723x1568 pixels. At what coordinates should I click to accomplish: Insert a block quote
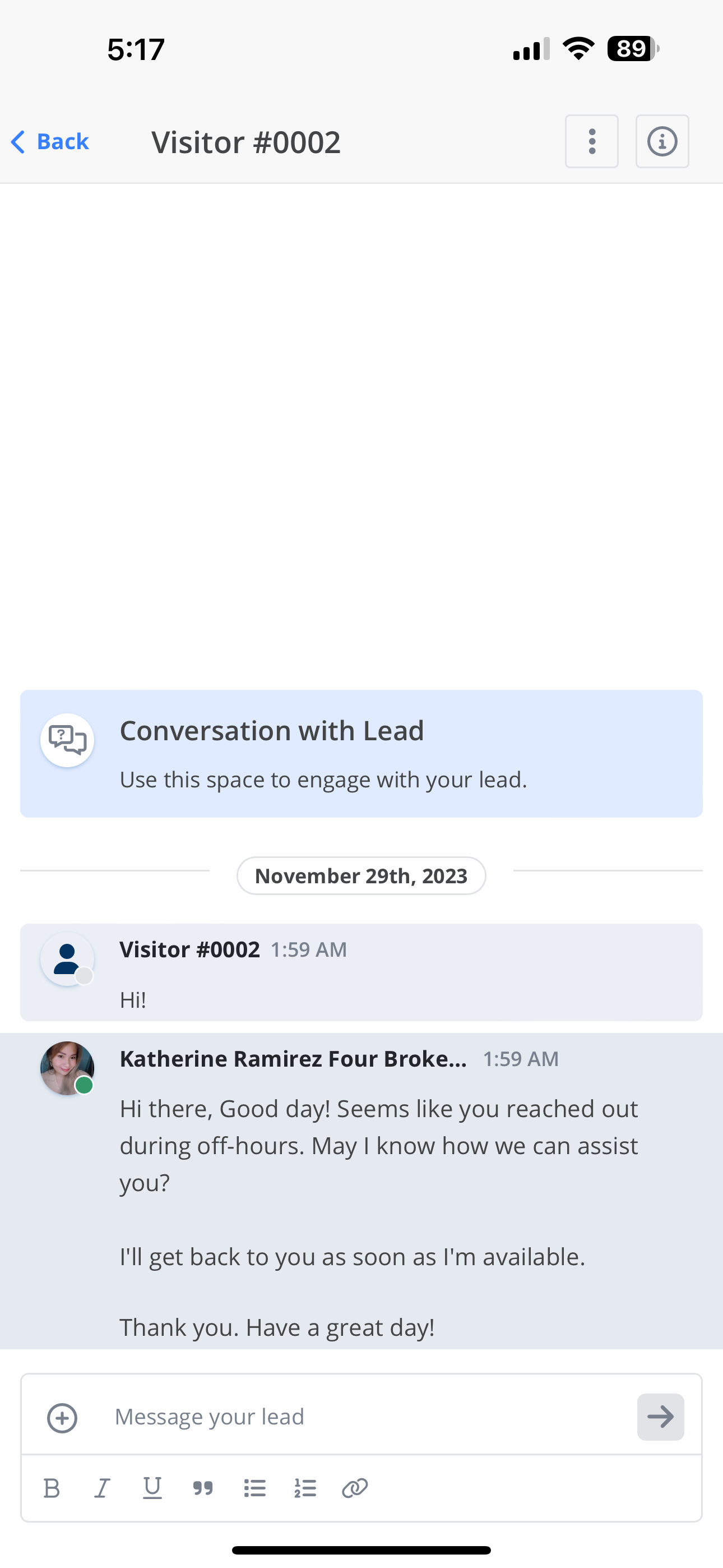[203, 1488]
